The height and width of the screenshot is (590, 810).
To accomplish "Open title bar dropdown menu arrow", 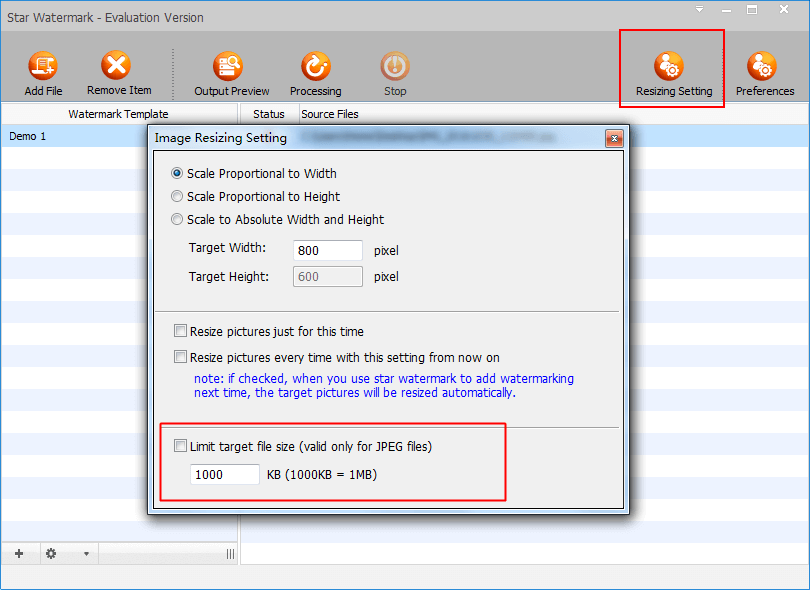I will [699, 9].
